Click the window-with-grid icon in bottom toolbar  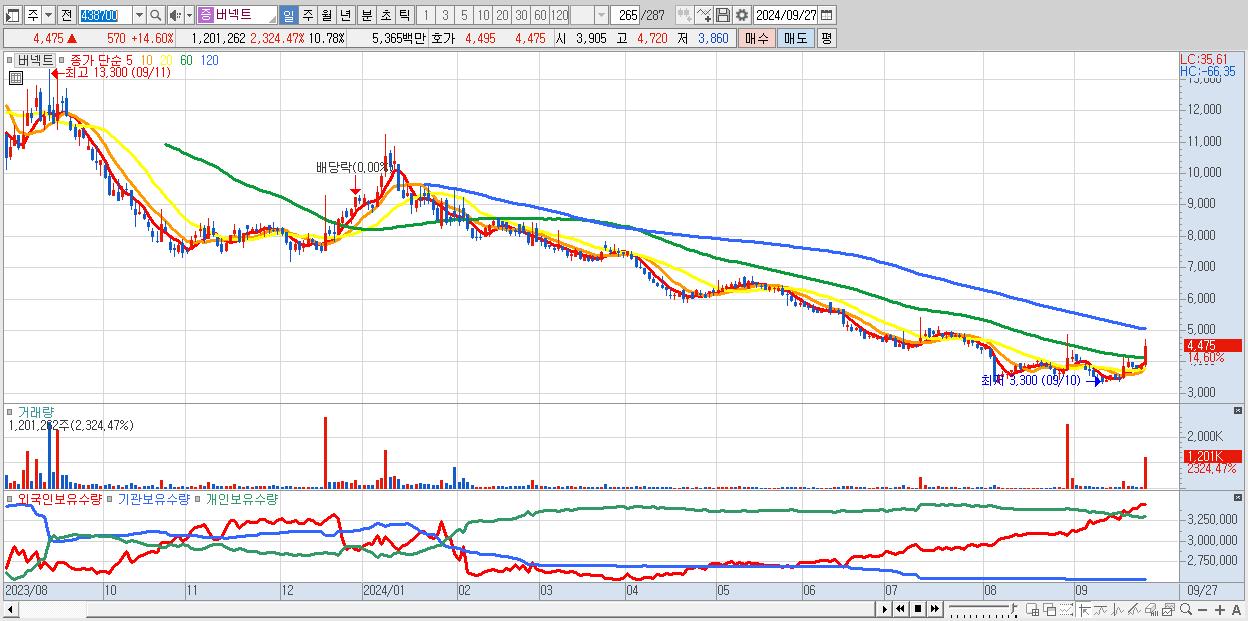(1032, 609)
